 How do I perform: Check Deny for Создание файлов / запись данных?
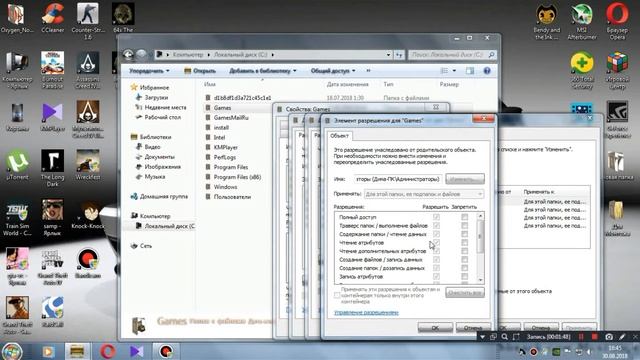(464, 259)
